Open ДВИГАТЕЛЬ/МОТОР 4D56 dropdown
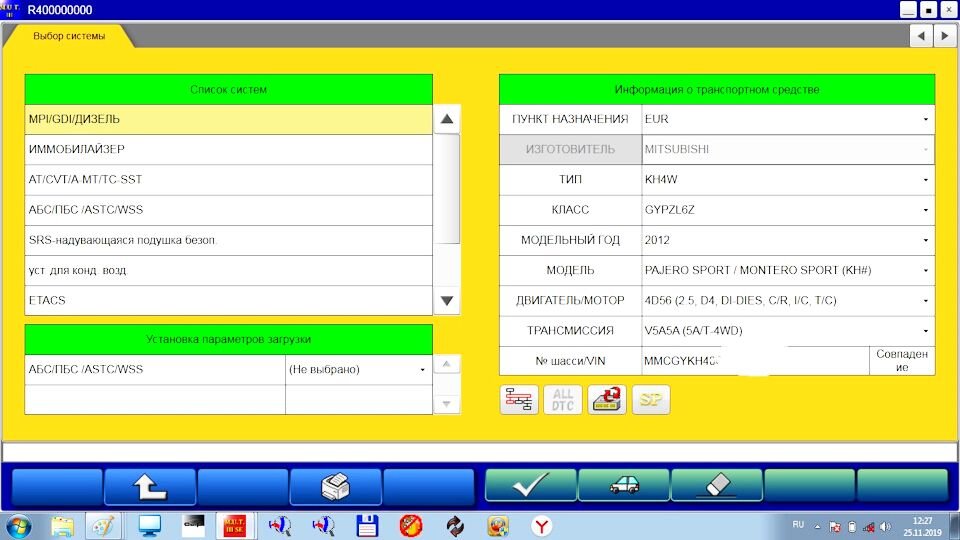 (788, 301)
